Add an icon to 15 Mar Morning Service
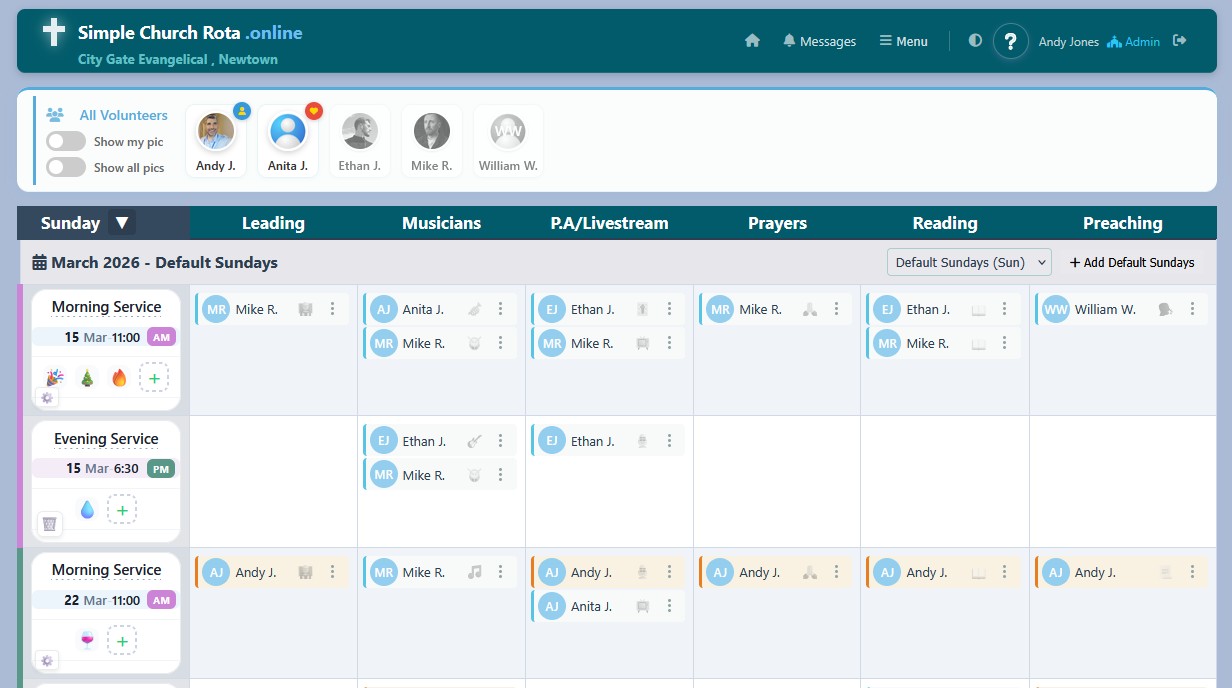The image size is (1232, 688). click(x=154, y=377)
